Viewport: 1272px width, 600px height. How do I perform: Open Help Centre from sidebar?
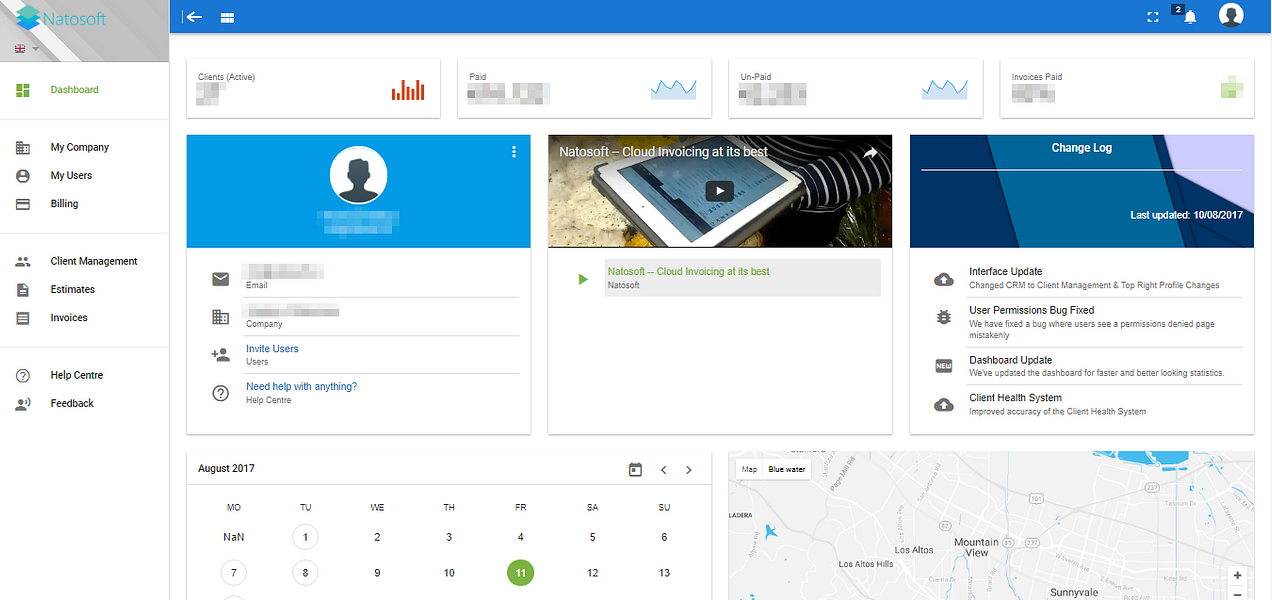pos(77,375)
